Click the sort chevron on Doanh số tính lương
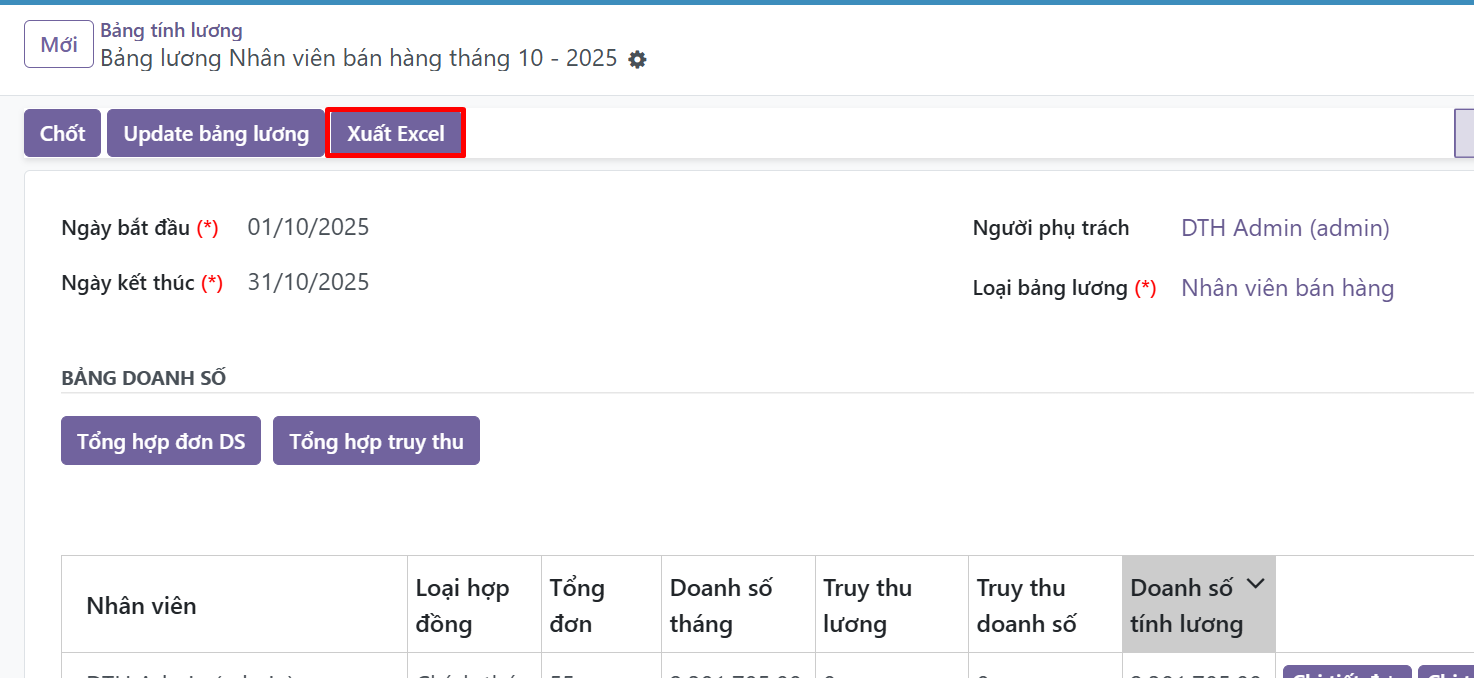Image resolution: width=1474 pixels, height=678 pixels. coord(1255,585)
